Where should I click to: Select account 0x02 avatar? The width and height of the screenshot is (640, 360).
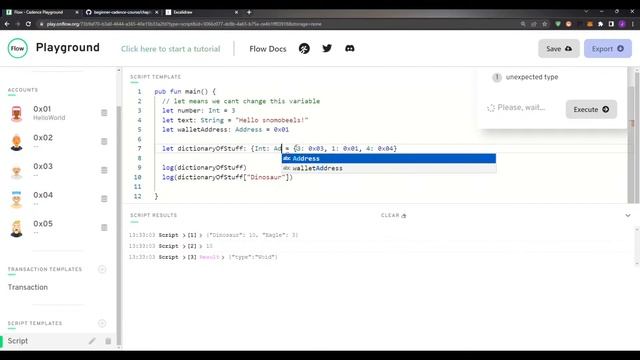[x=16, y=142]
